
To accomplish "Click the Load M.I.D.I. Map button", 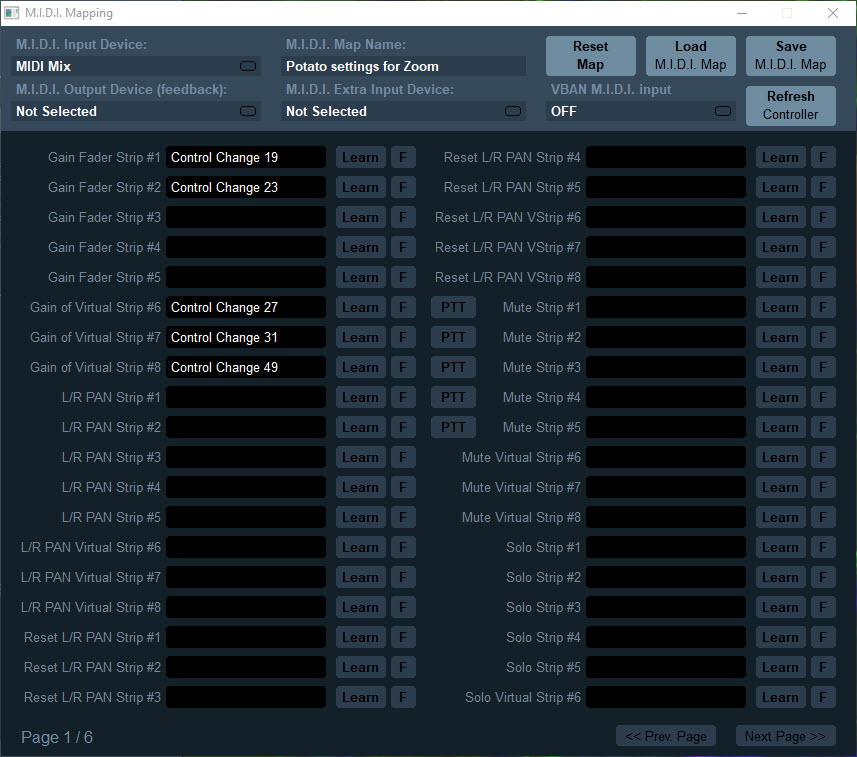I will click(690, 56).
